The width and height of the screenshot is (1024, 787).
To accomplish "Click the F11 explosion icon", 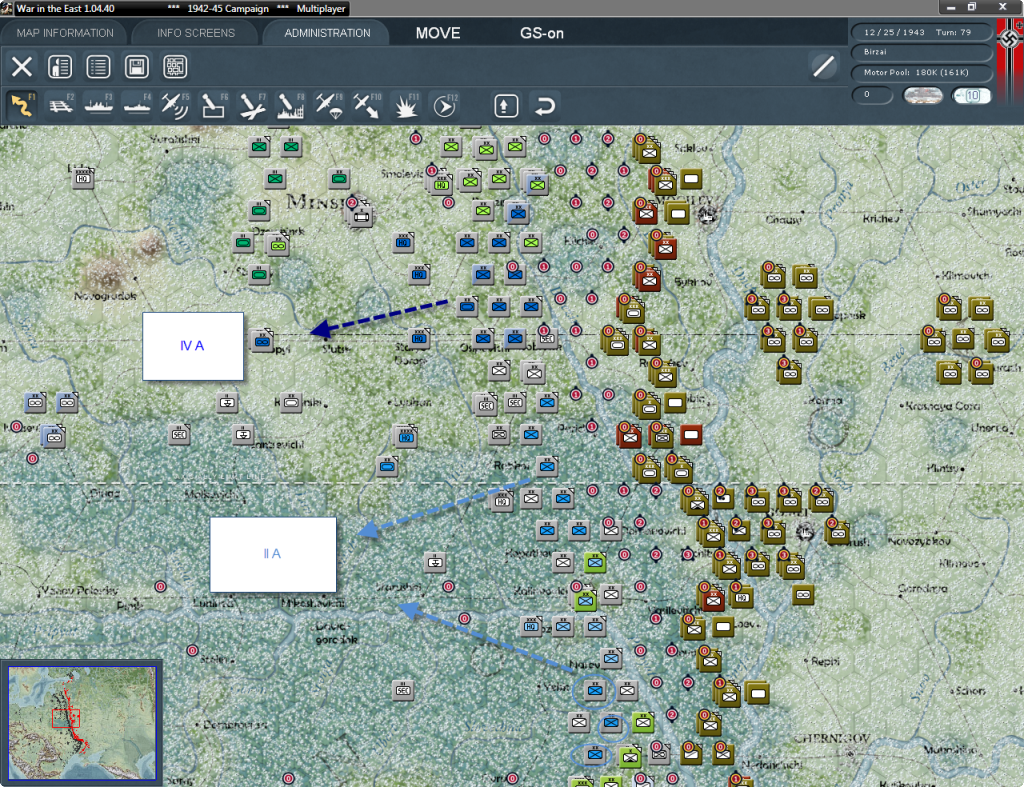I will coord(406,105).
